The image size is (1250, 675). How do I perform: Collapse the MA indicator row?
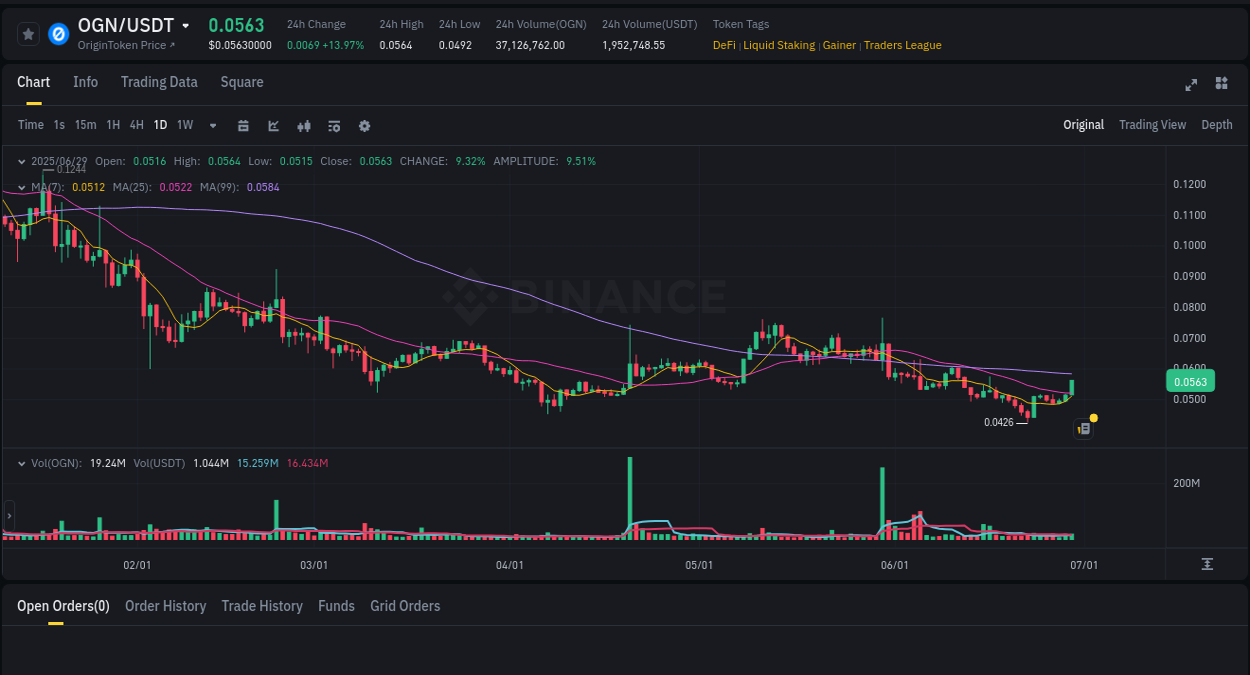[22, 187]
